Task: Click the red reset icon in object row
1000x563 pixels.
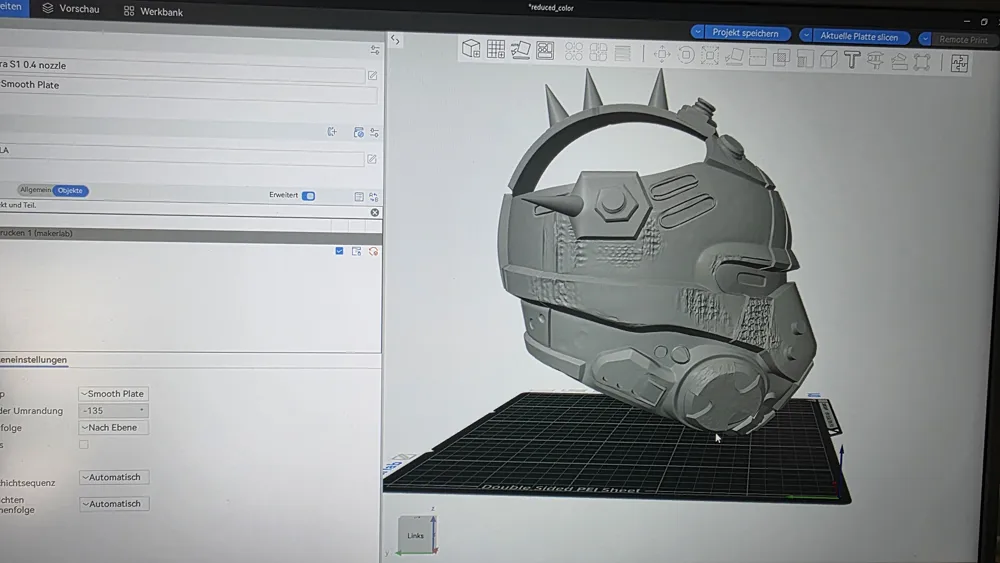Action: (373, 252)
